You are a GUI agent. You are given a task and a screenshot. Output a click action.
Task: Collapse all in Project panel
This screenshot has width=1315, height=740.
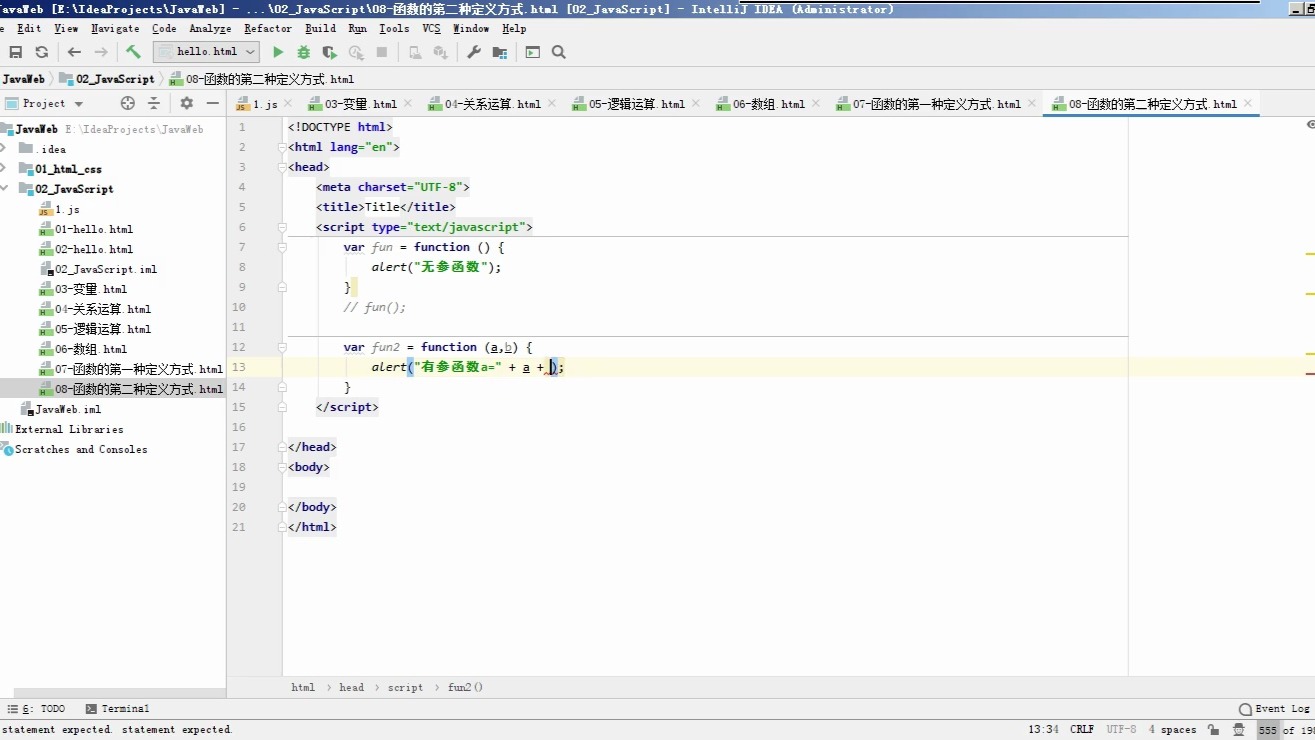click(x=154, y=103)
